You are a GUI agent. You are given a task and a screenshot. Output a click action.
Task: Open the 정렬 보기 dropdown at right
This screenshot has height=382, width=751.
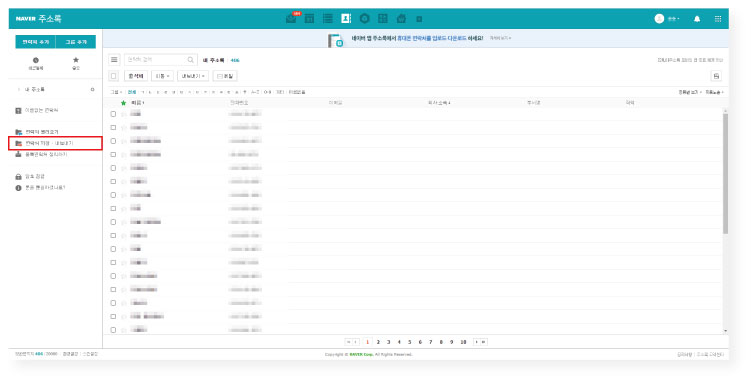690,92
